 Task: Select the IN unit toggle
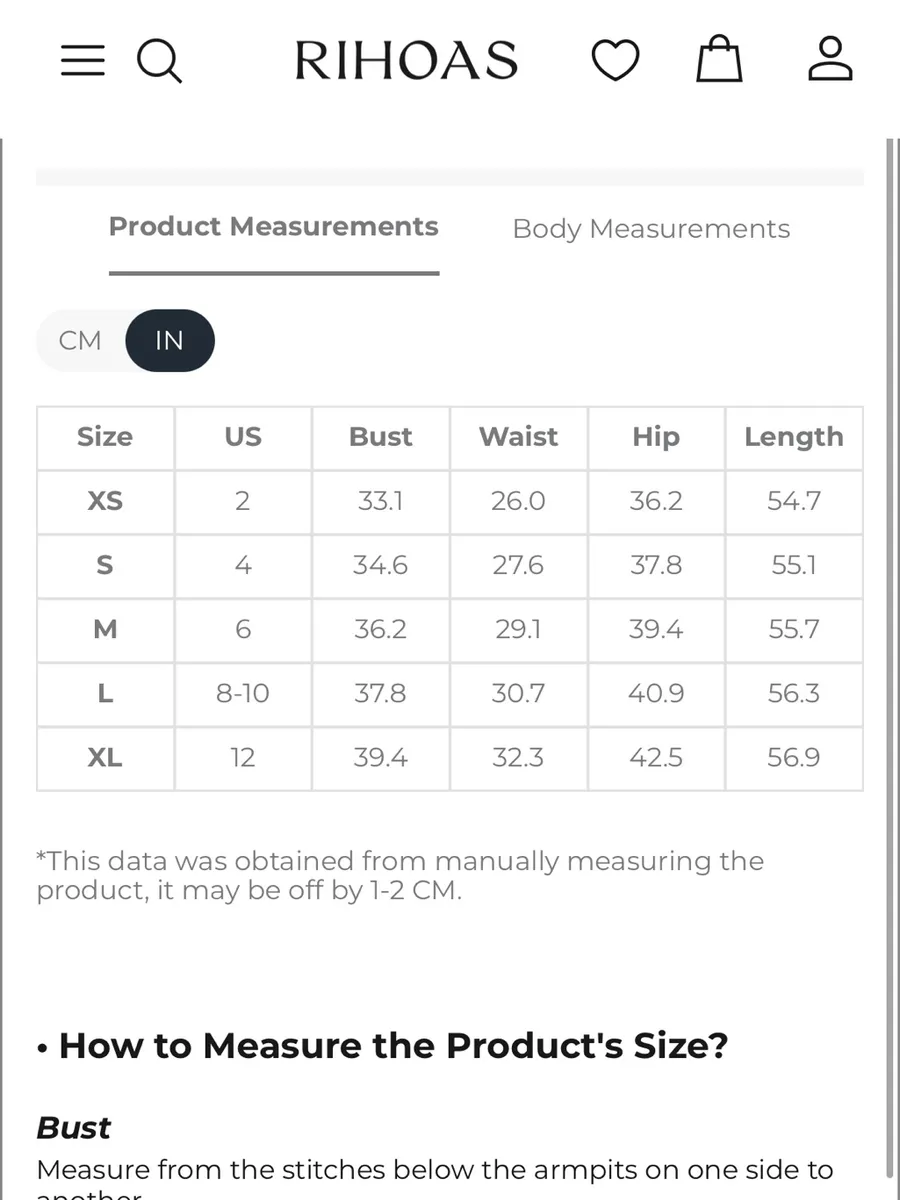pos(169,341)
